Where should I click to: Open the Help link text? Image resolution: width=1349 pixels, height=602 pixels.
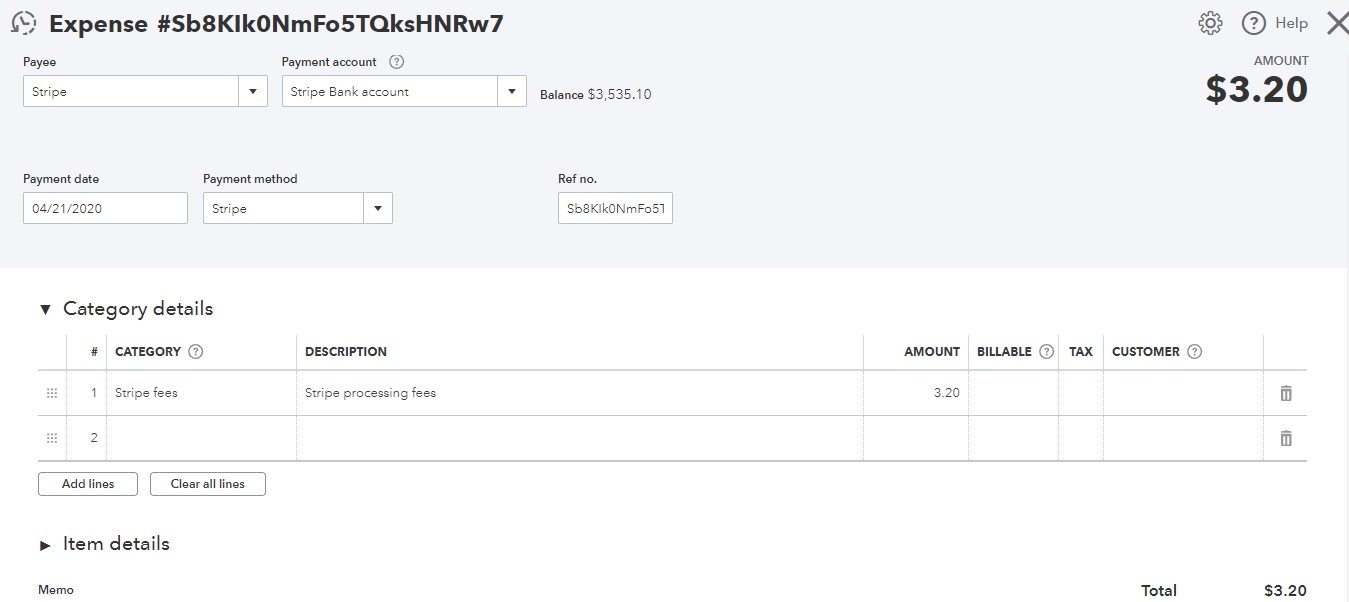(x=1291, y=23)
